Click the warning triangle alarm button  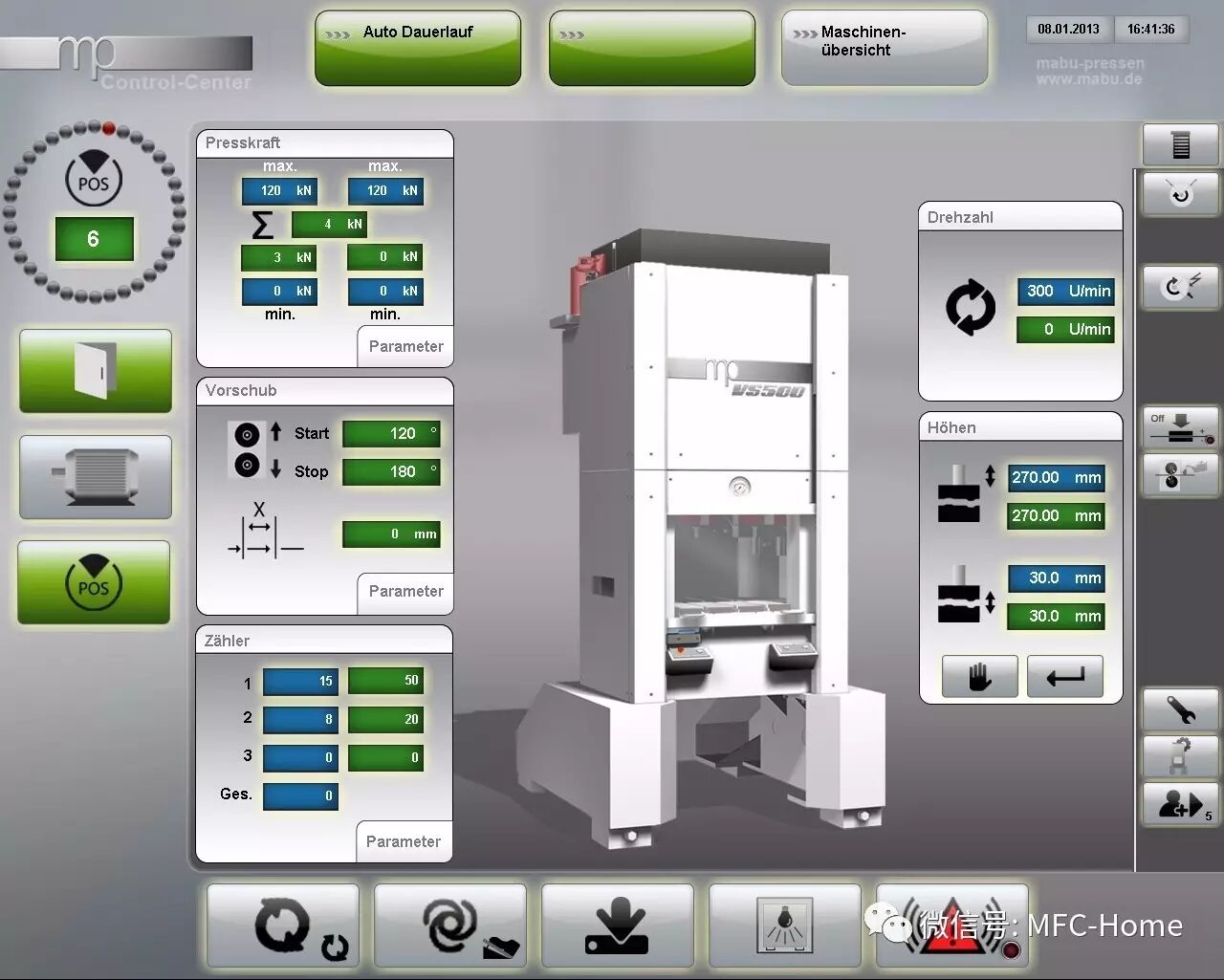pyautogui.click(x=952, y=926)
